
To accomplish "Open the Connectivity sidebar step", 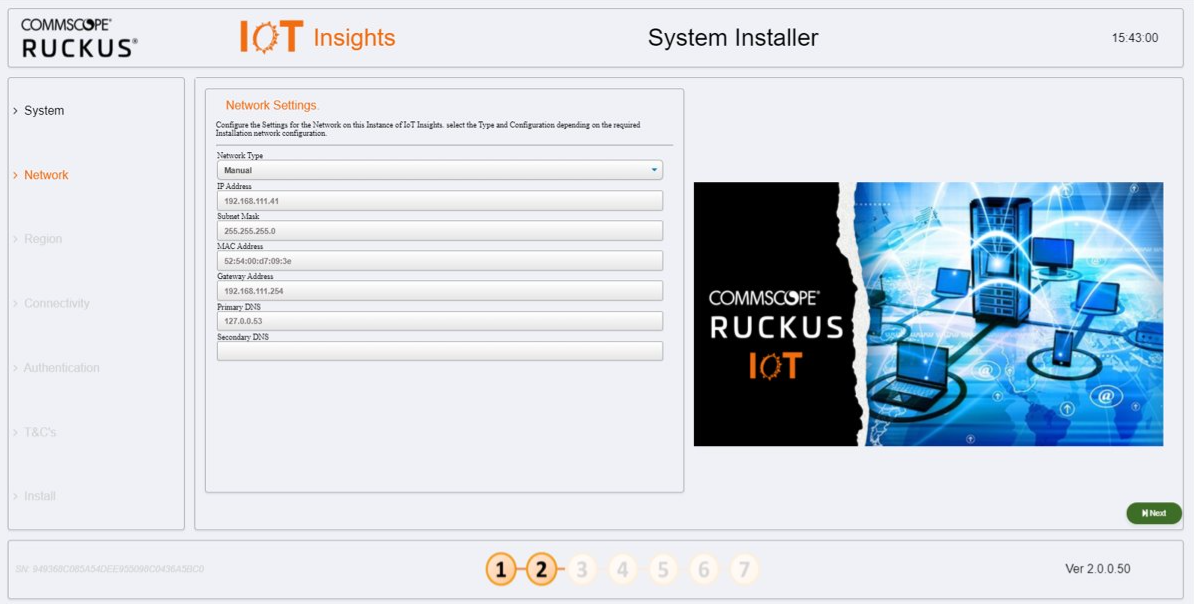I will tap(57, 303).
